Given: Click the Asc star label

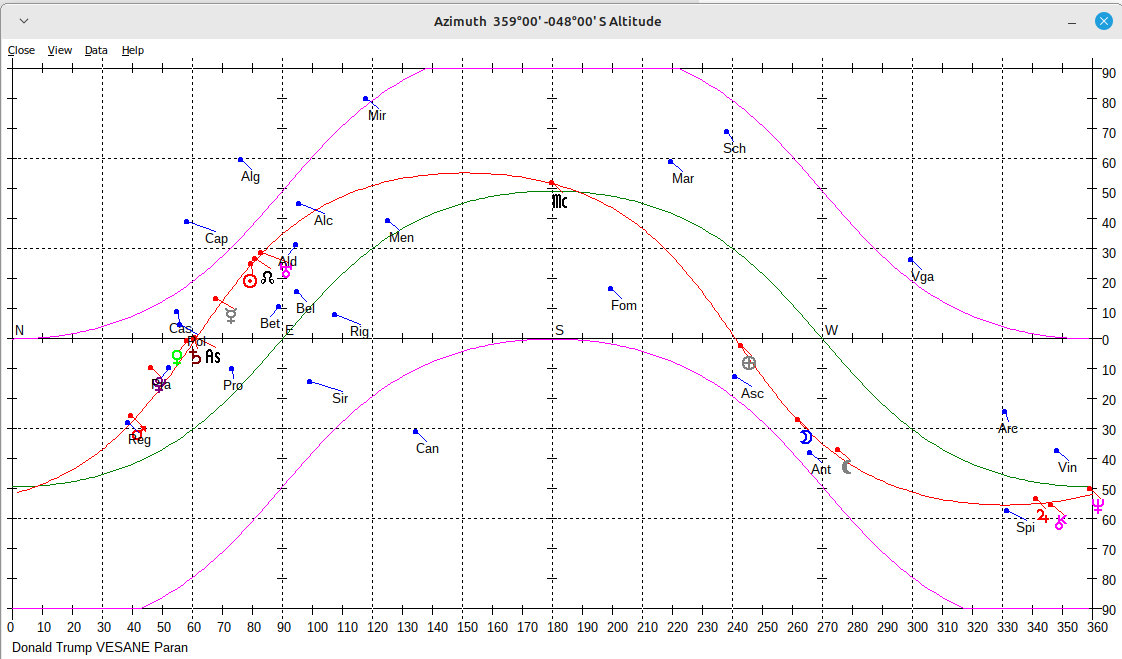Looking at the screenshot, I should click(x=752, y=394).
